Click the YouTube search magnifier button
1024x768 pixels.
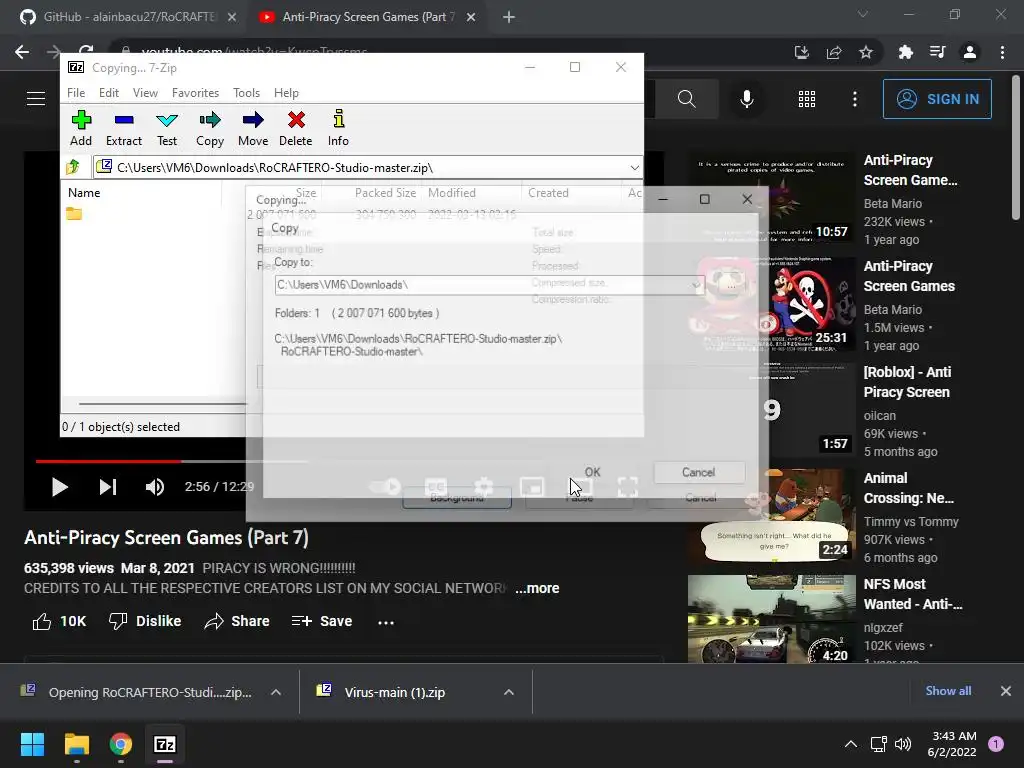pos(686,99)
